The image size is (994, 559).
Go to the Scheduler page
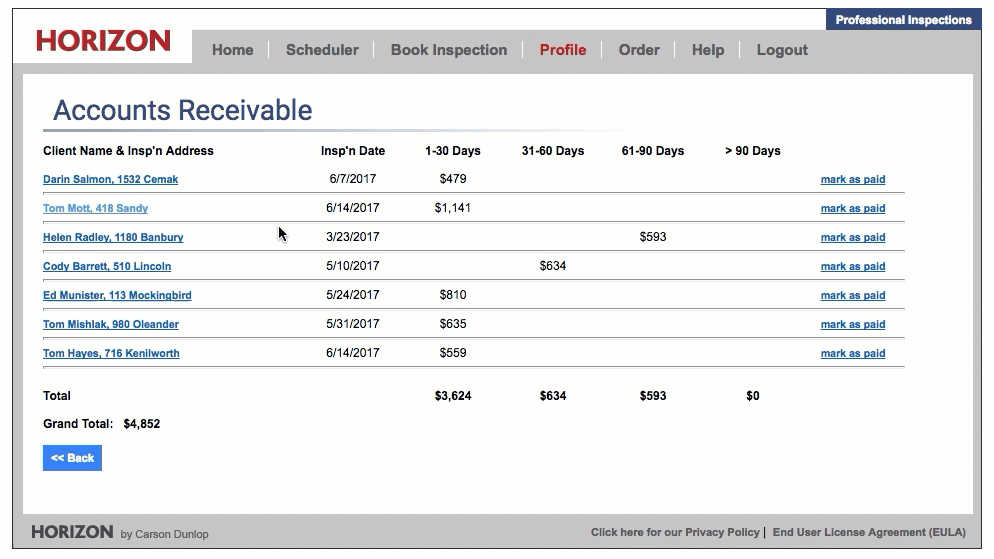pos(322,50)
